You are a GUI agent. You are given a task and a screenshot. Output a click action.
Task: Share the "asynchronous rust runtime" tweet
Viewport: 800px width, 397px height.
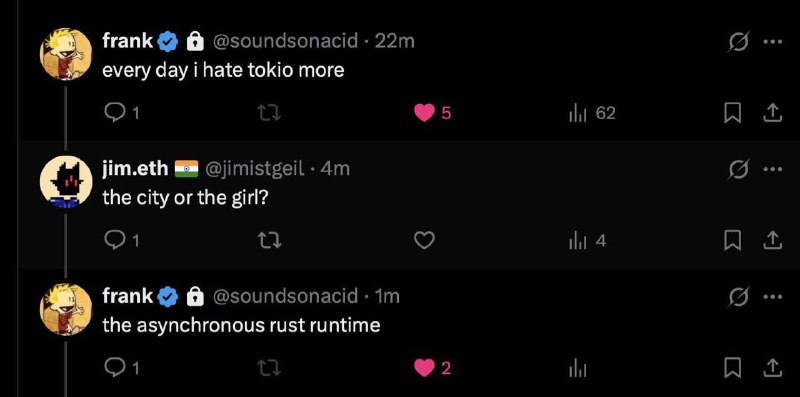click(x=772, y=368)
